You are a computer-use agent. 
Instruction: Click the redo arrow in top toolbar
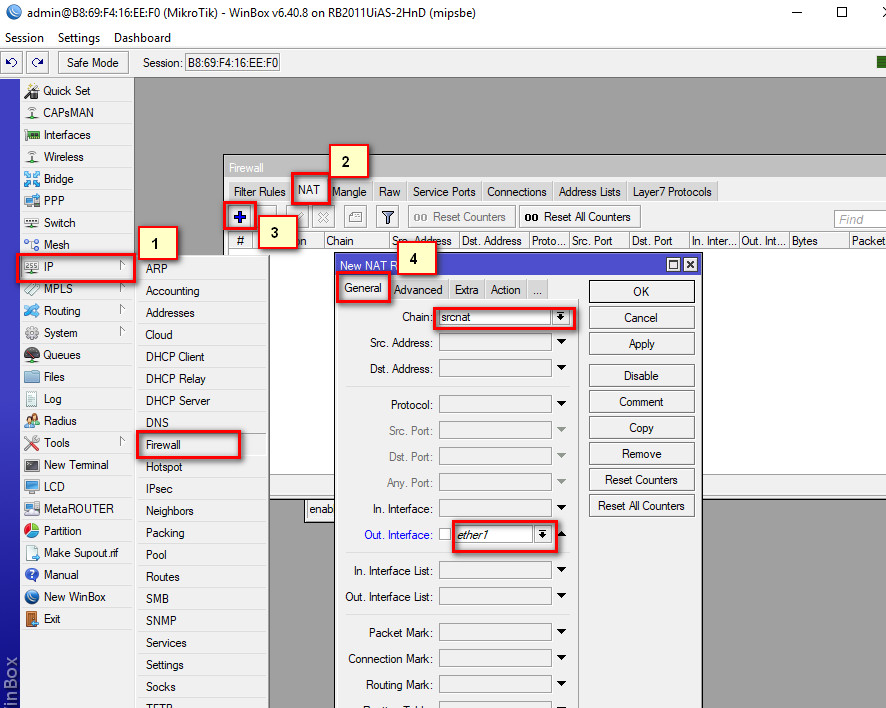38,63
